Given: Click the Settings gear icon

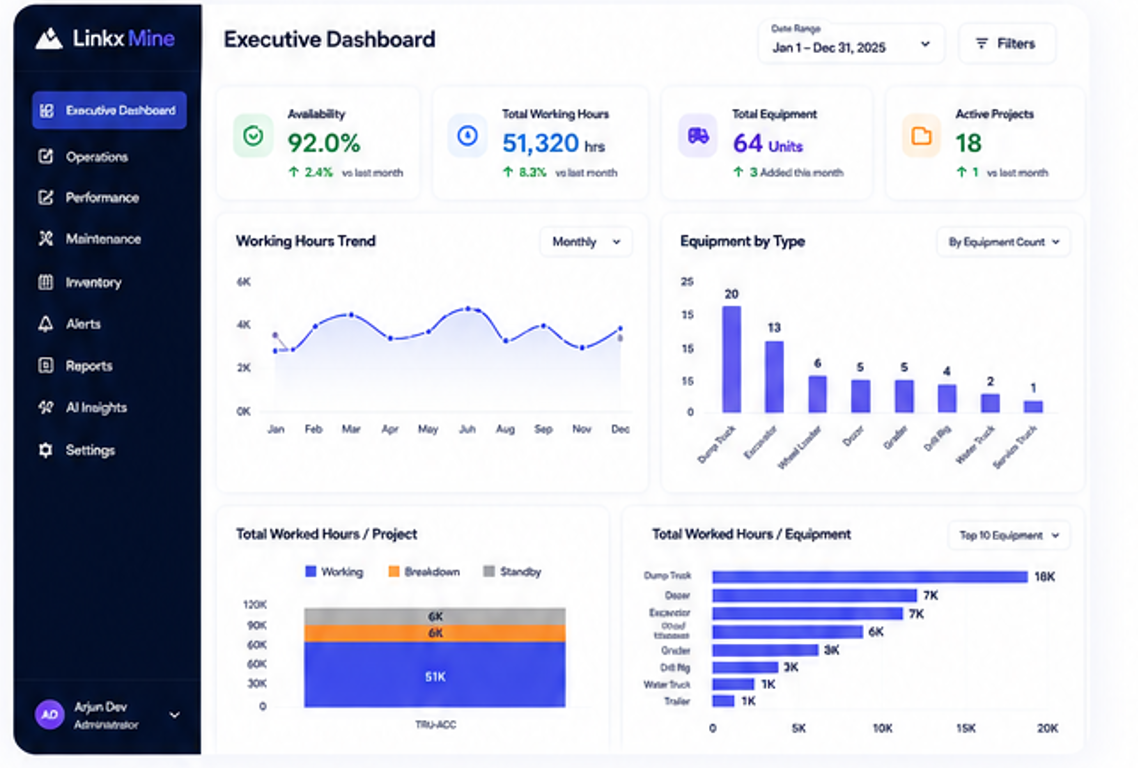Looking at the screenshot, I should point(46,450).
